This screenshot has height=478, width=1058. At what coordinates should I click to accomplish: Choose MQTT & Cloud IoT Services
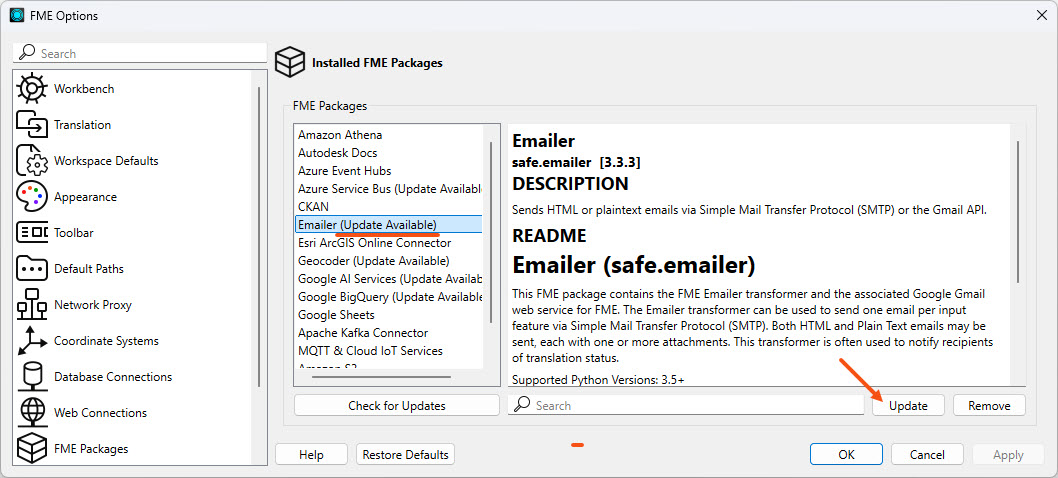389,350
